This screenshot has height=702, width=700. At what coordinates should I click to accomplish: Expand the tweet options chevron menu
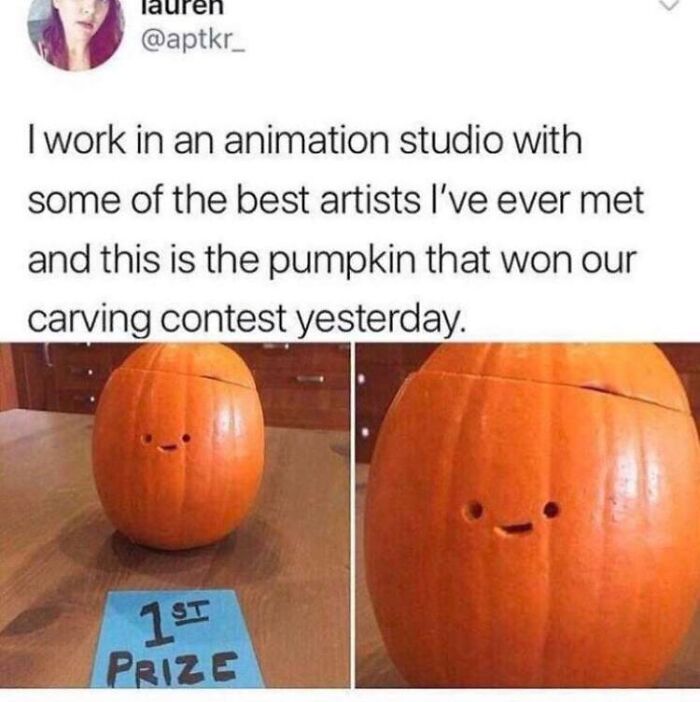tap(668, 4)
